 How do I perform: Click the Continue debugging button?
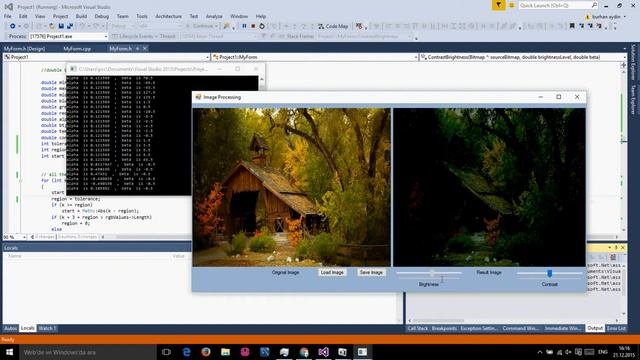(200, 26)
